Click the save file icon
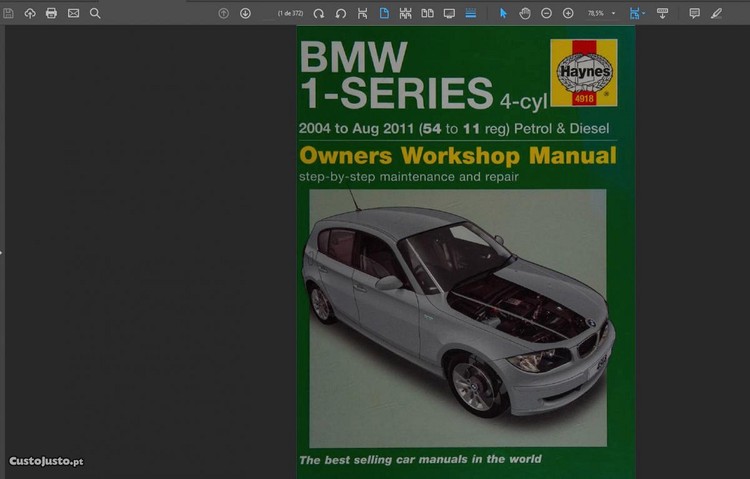This screenshot has height=479, width=750. click(x=9, y=13)
